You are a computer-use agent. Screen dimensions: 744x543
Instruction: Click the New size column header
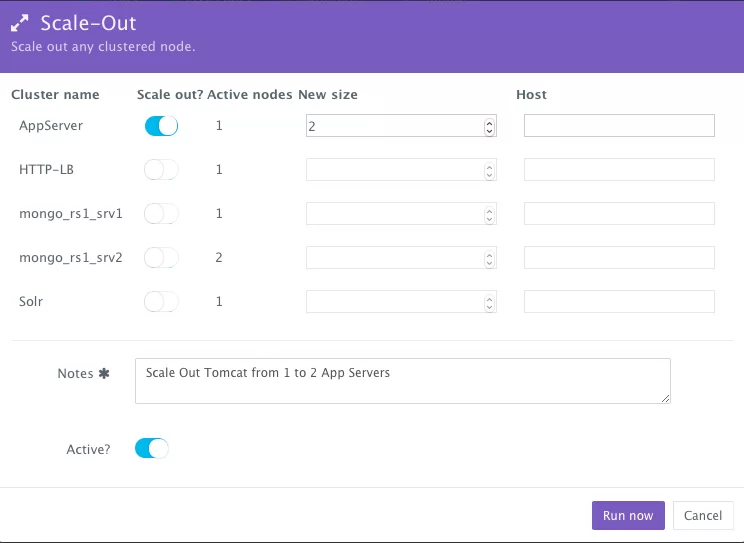pos(328,94)
